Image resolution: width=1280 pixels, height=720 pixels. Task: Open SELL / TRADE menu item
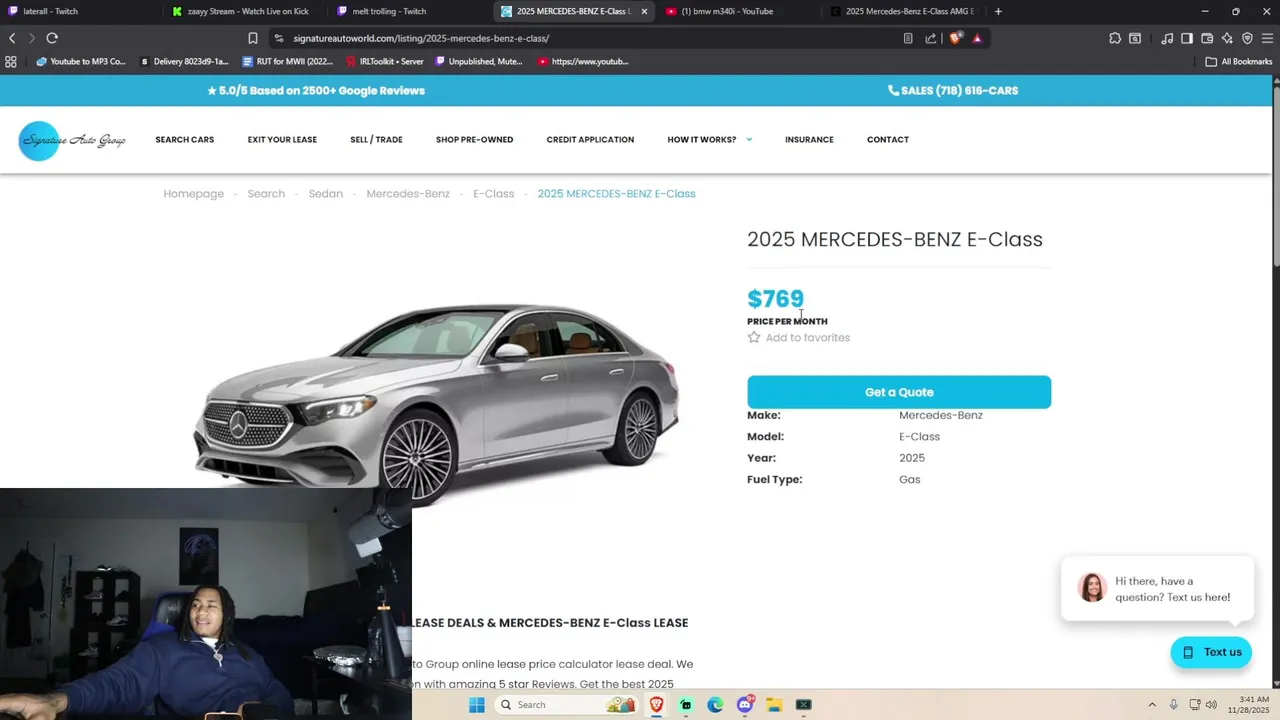(x=376, y=140)
